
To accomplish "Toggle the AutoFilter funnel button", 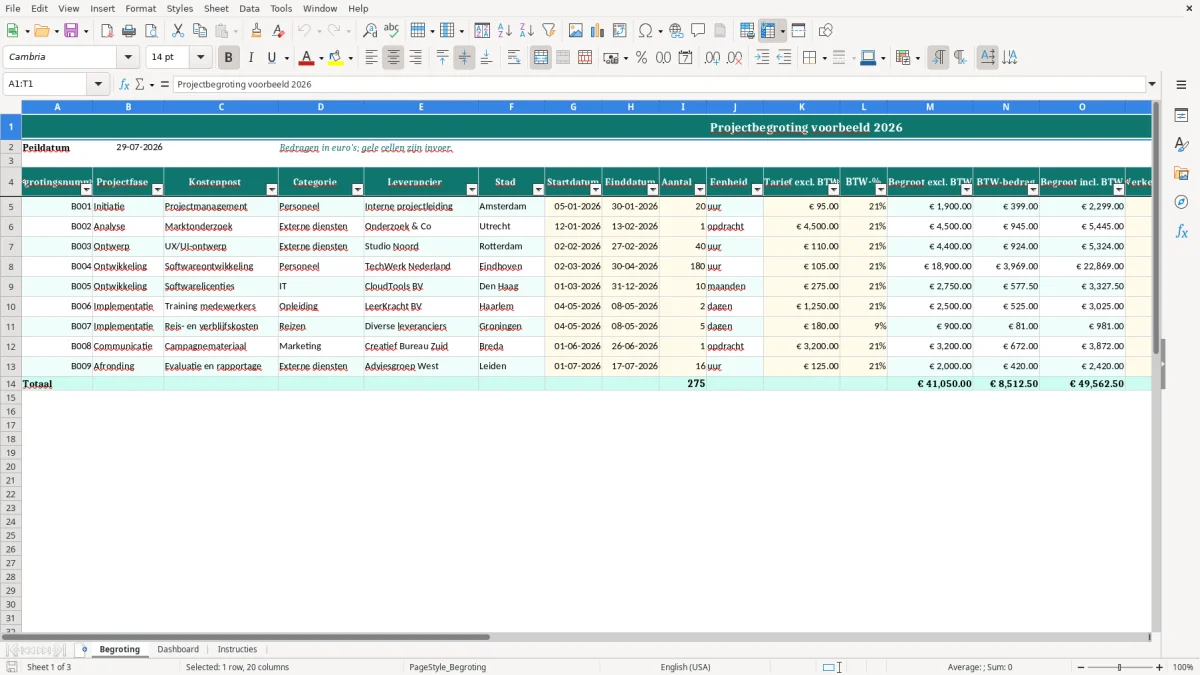I will point(549,31).
